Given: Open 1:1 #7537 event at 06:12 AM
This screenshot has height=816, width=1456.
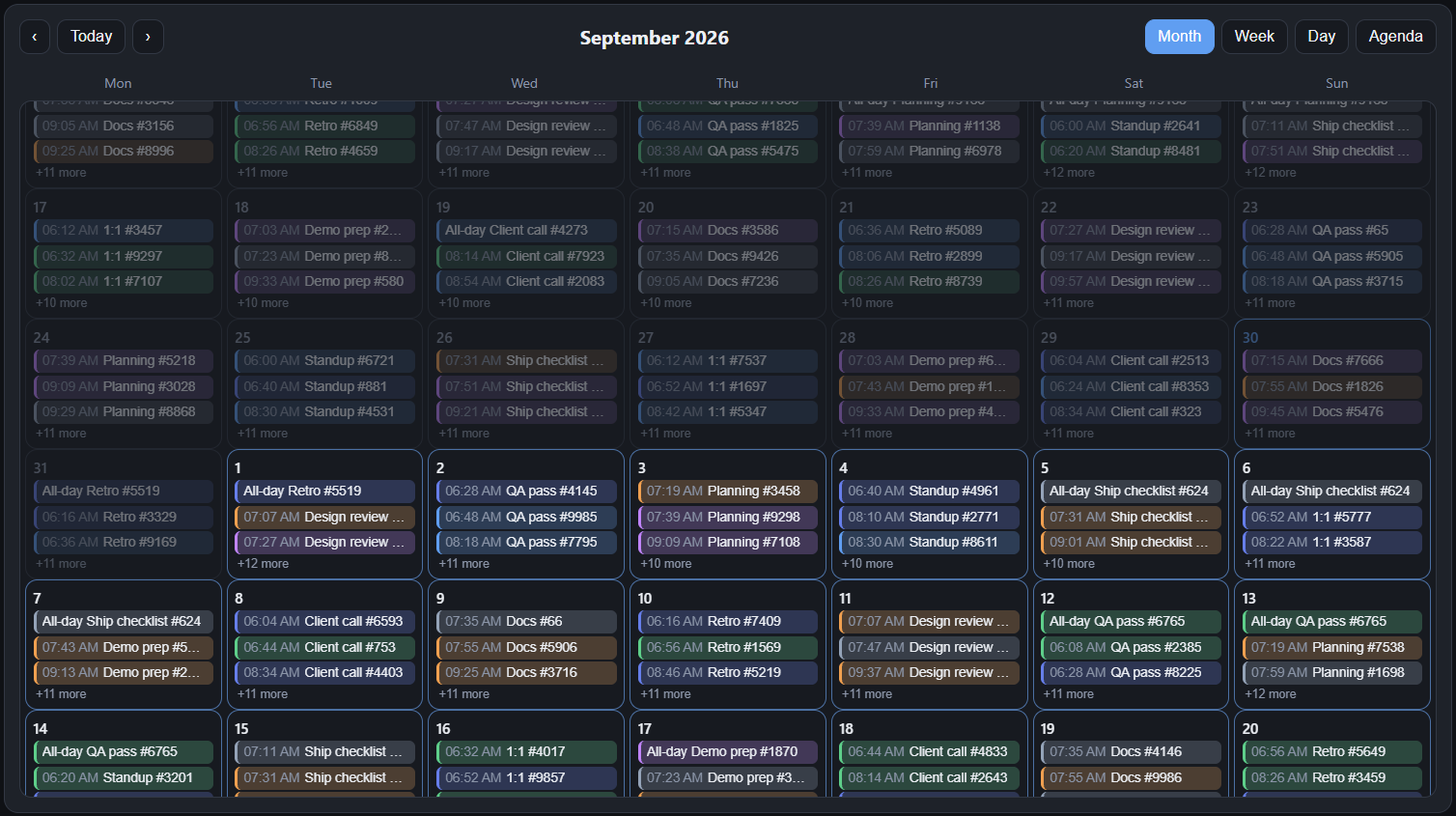Looking at the screenshot, I should (728, 360).
